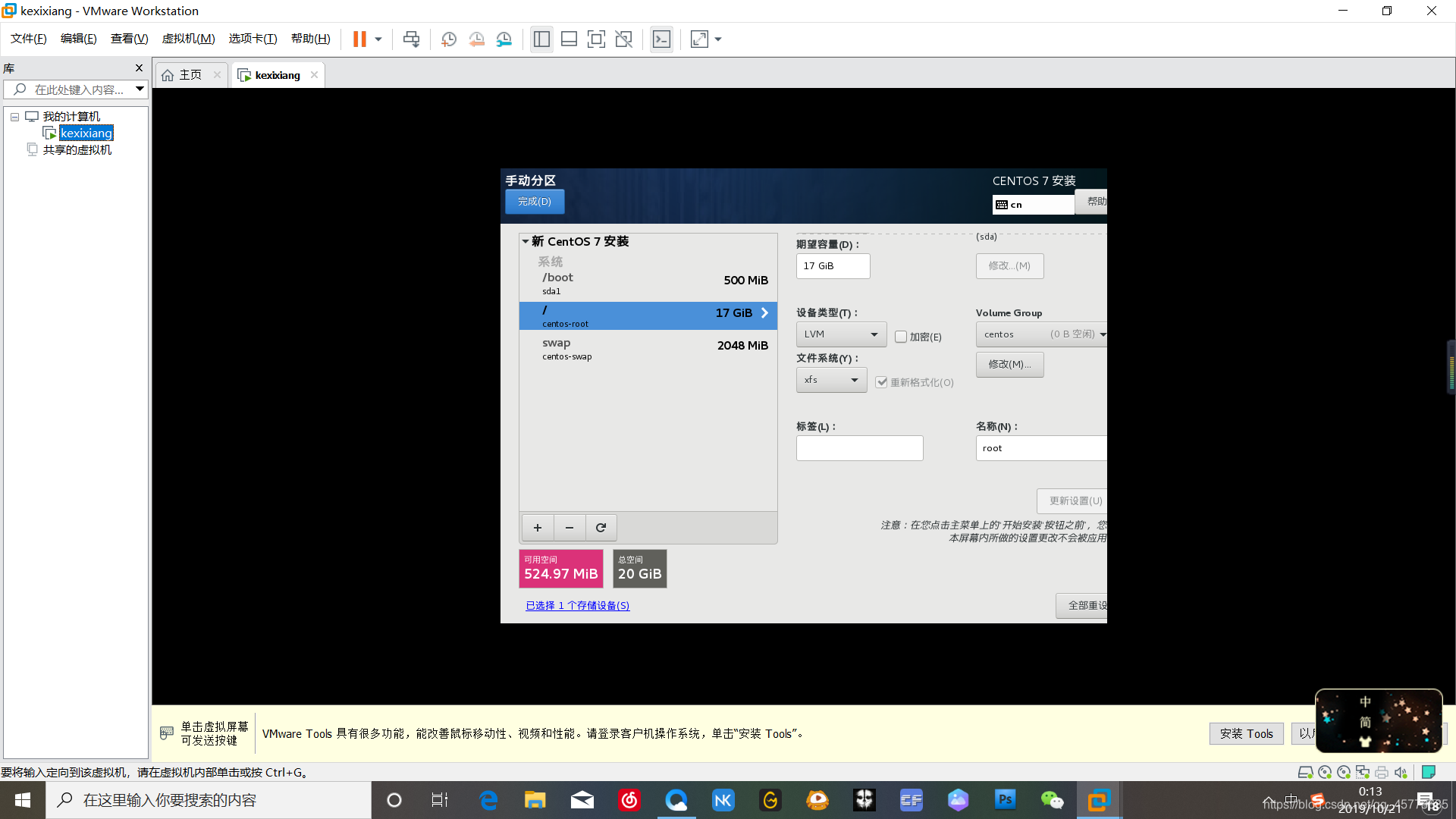Click the cn keyboard layout indicator
The image size is (1456, 819).
coord(1033,205)
